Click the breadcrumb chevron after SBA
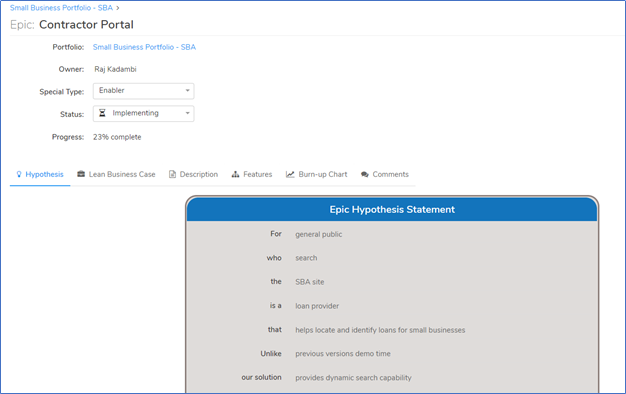This screenshot has height=394, width=626. 118,8
